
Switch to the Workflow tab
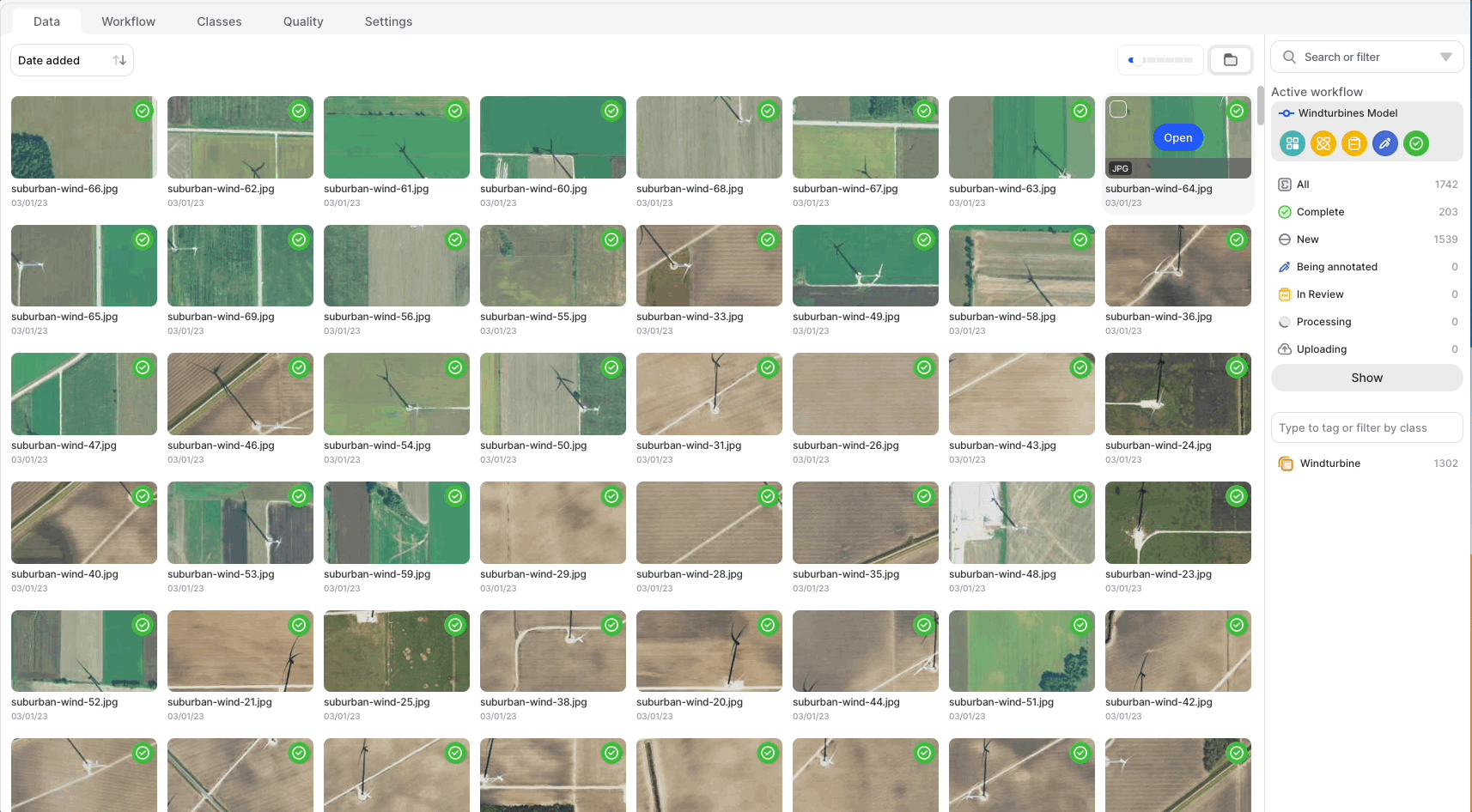pyautogui.click(x=129, y=21)
